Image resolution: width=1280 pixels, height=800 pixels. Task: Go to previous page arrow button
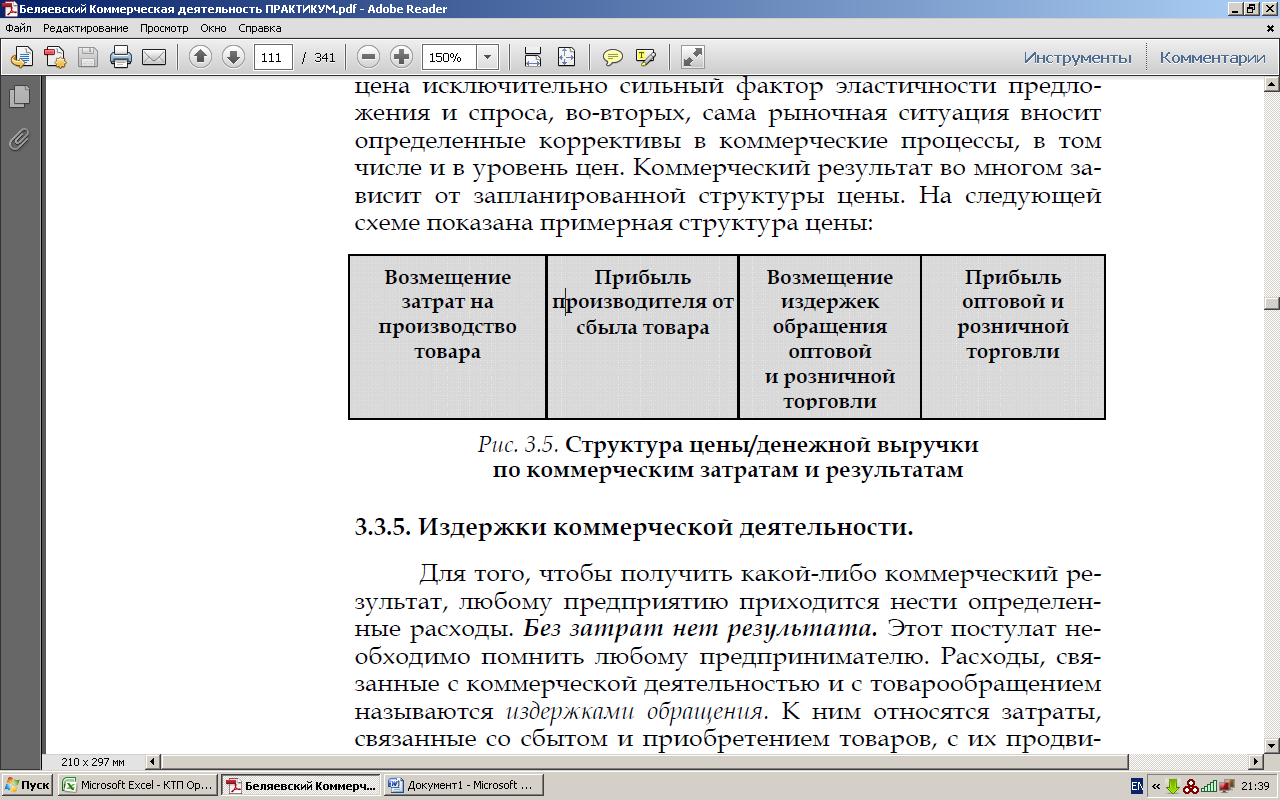200,57
